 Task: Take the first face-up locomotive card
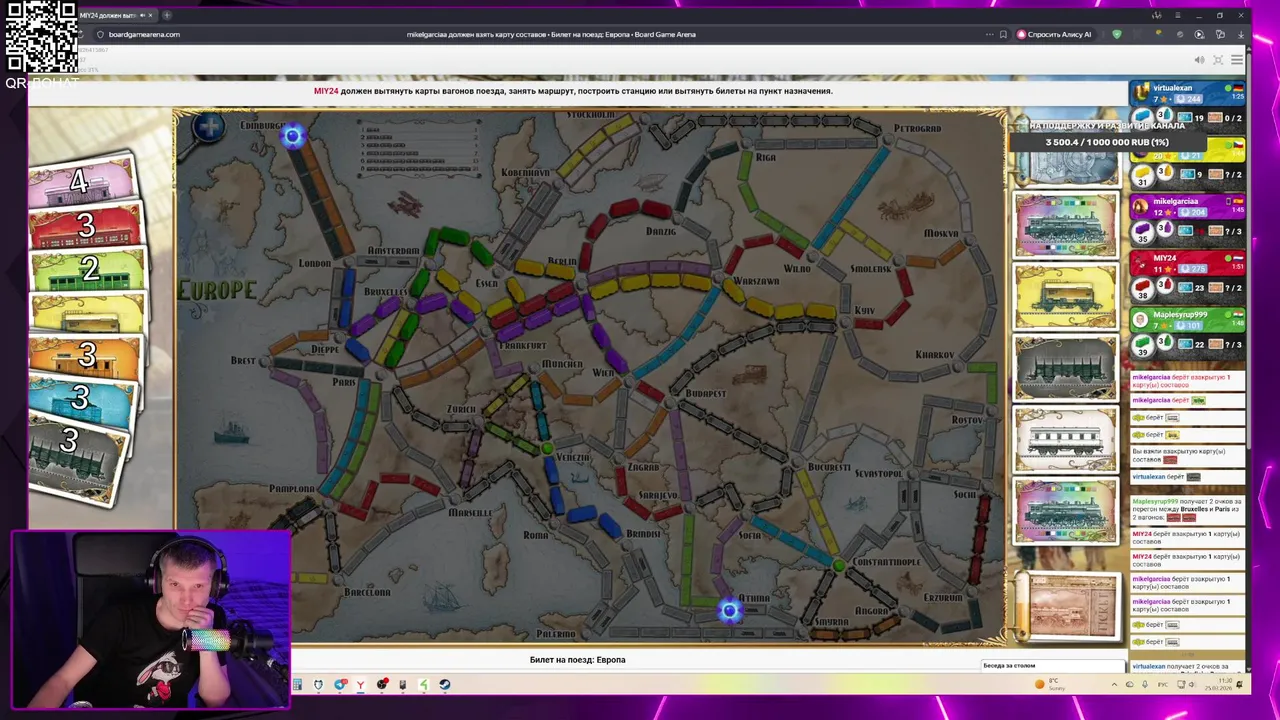tap(1066, 226)
